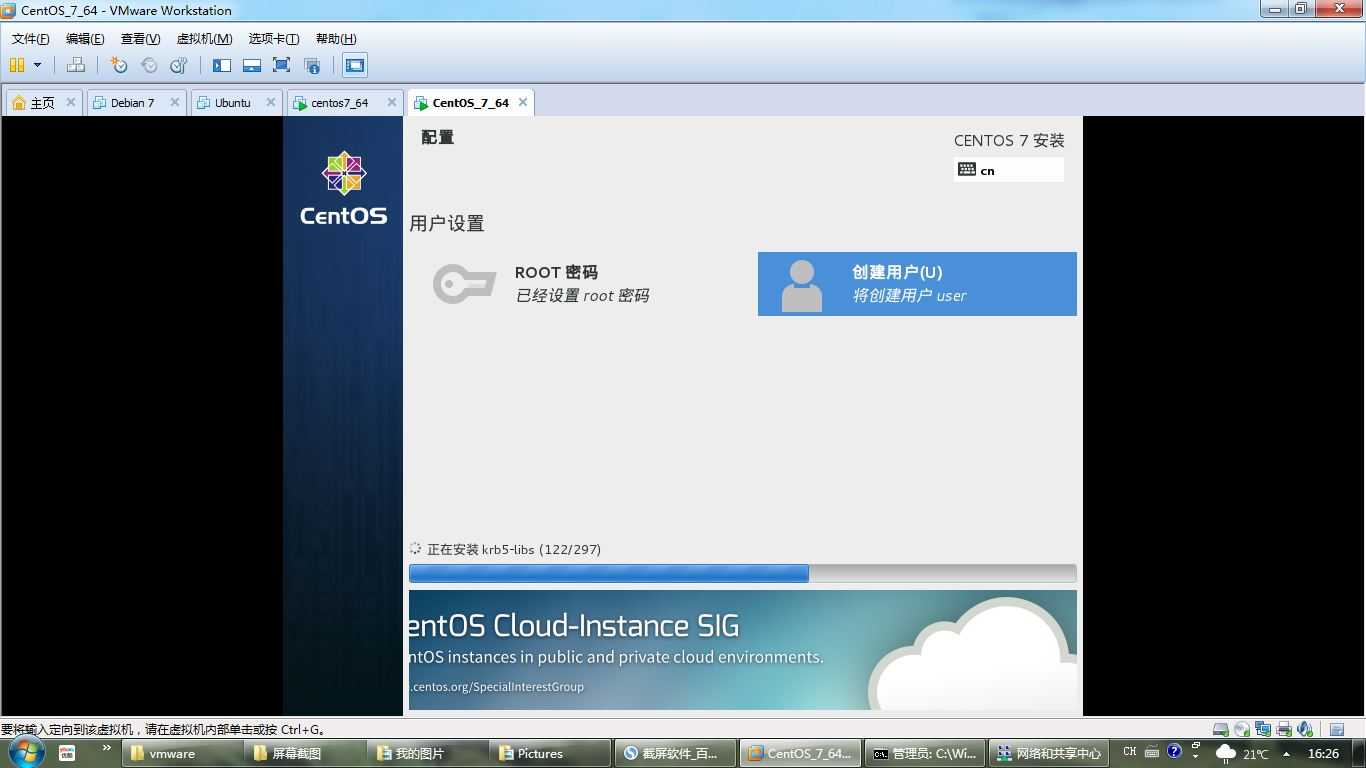Click the key icon beside ROOT 密码

point(464,284)
